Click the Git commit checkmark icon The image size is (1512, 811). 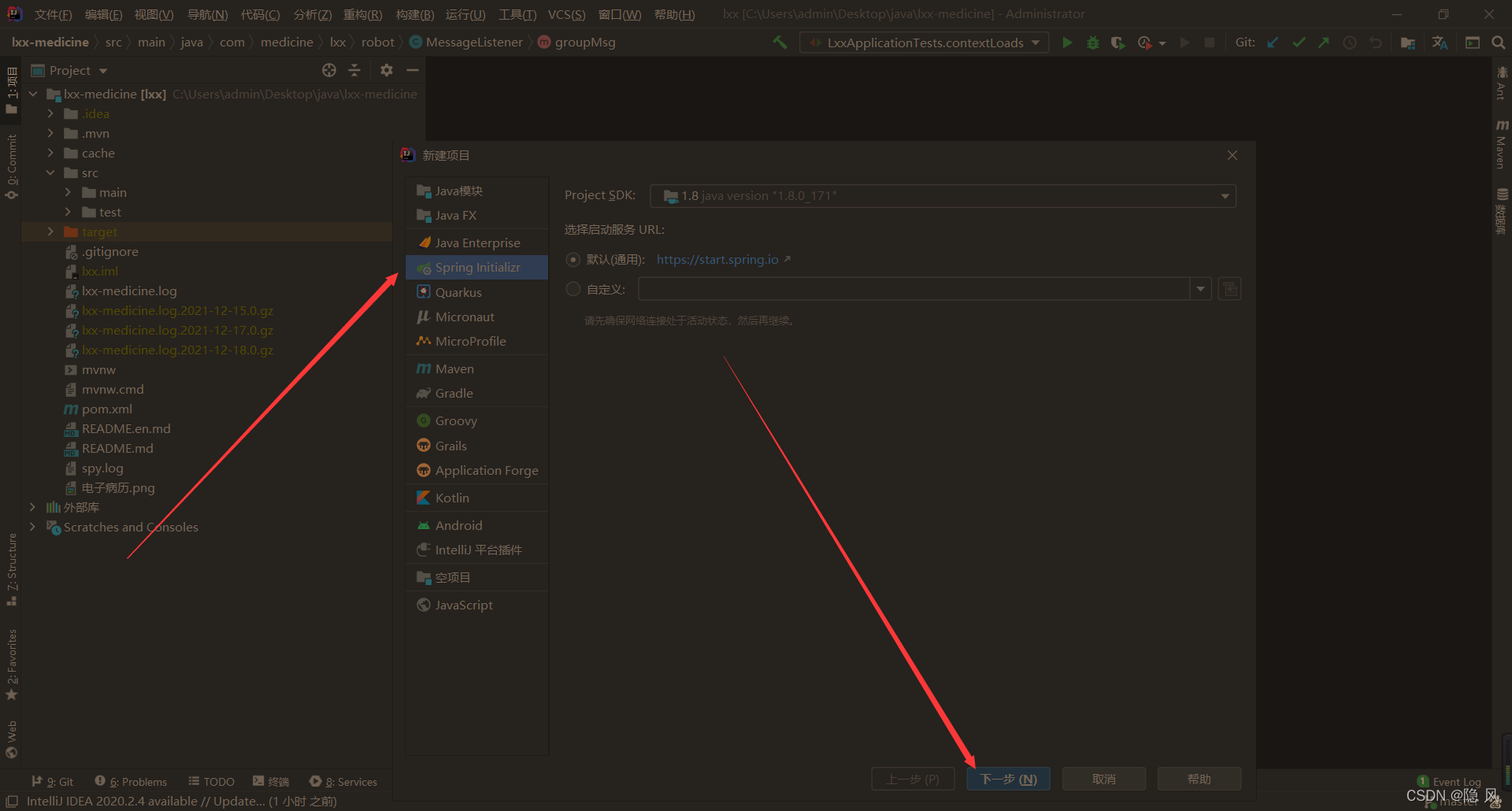point(1299,43)
